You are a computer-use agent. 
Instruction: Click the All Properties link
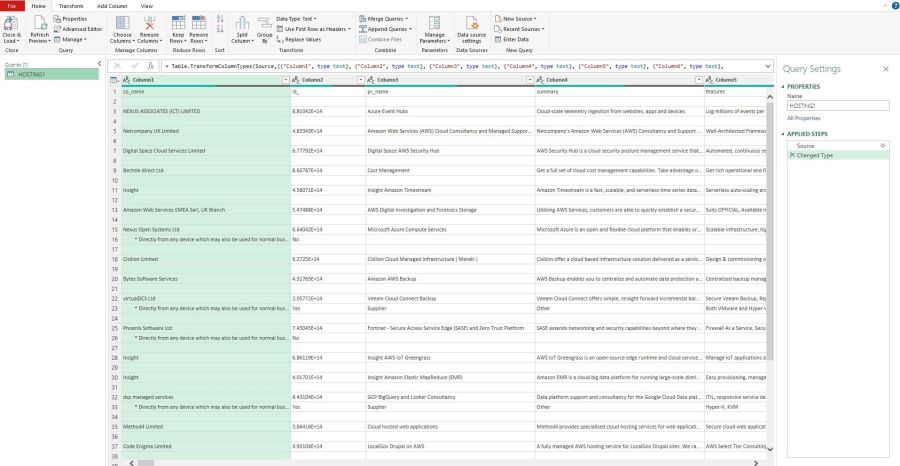(804, 118)
